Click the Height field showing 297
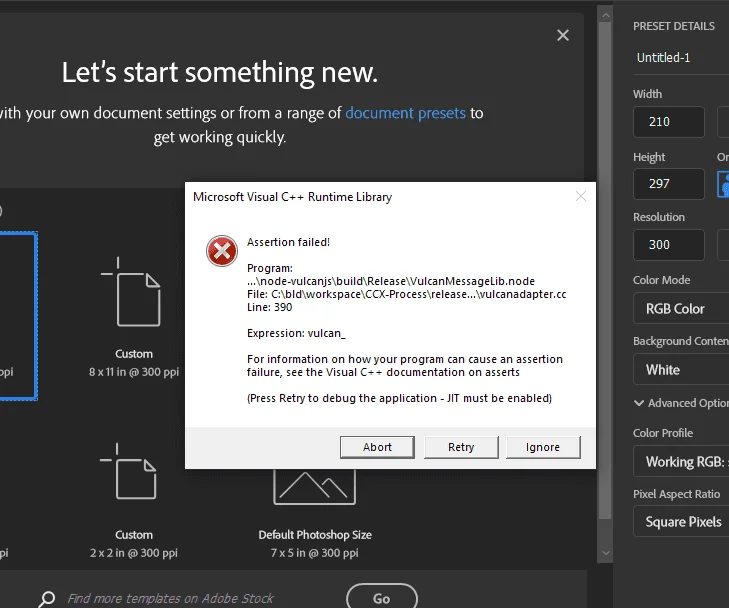Viewport: 729px width, 608px height. click(x=669, y=184)
